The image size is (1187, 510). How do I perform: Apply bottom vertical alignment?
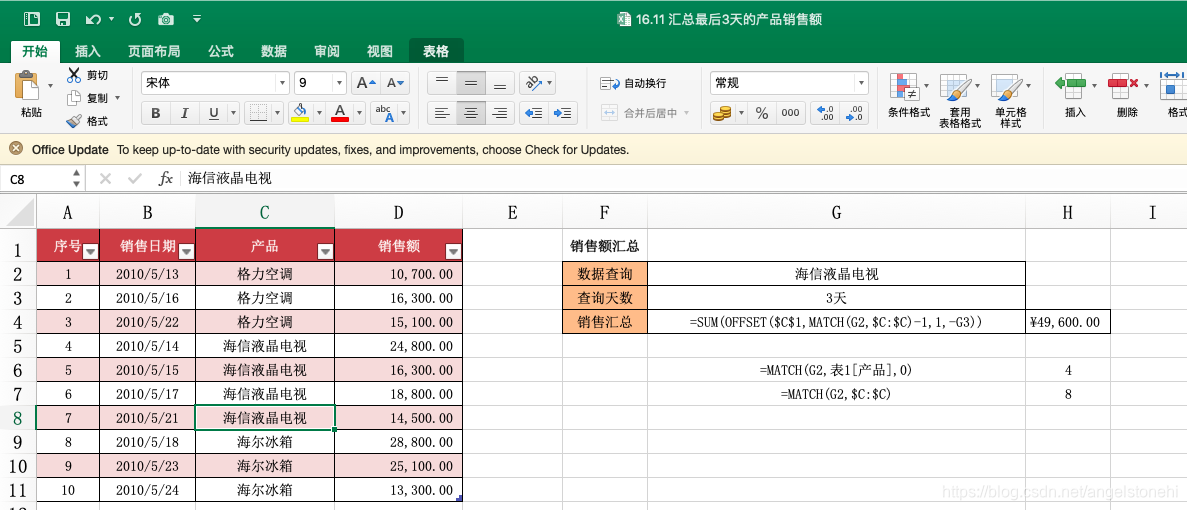500,82
